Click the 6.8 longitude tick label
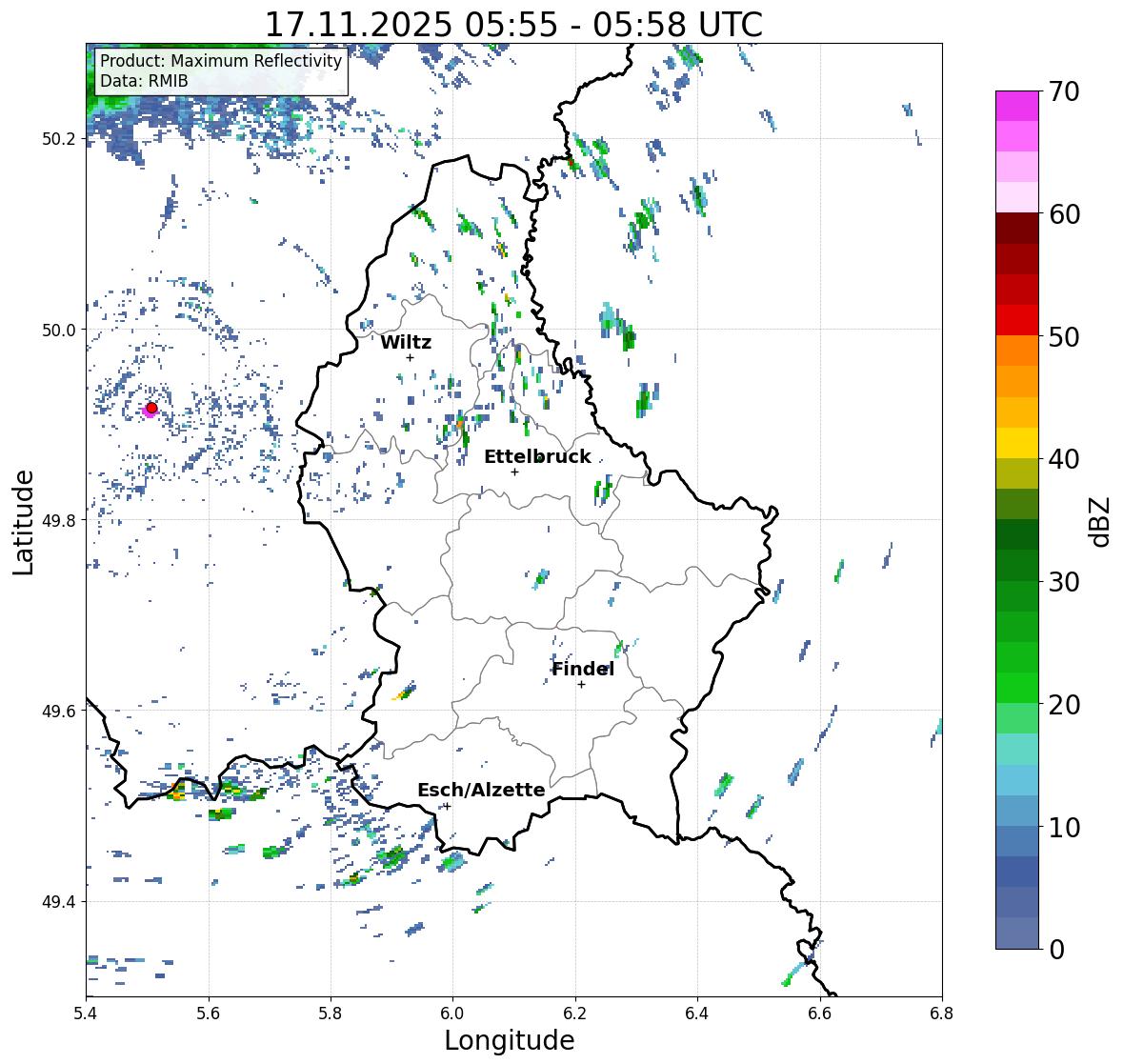This screenshot has height=1064, width=1123. pyautogui.click(x=942, y=1014)
